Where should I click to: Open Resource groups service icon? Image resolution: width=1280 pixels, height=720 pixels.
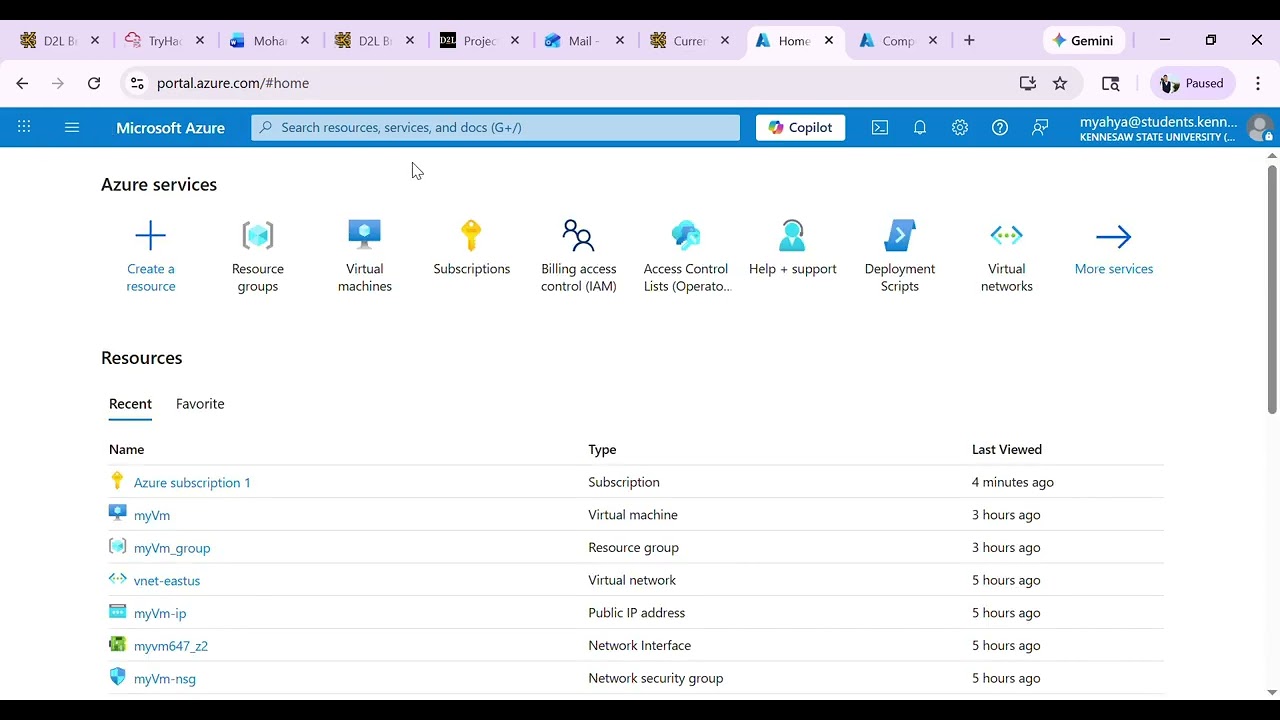pos(258,236)
